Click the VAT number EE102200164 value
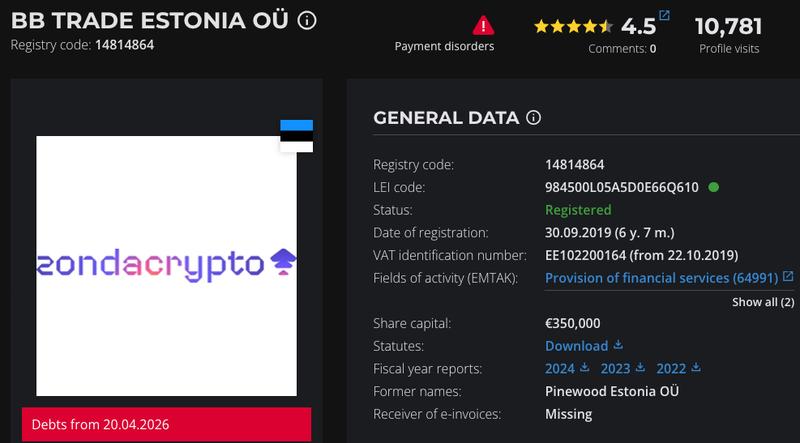 (x=641, y=255)
